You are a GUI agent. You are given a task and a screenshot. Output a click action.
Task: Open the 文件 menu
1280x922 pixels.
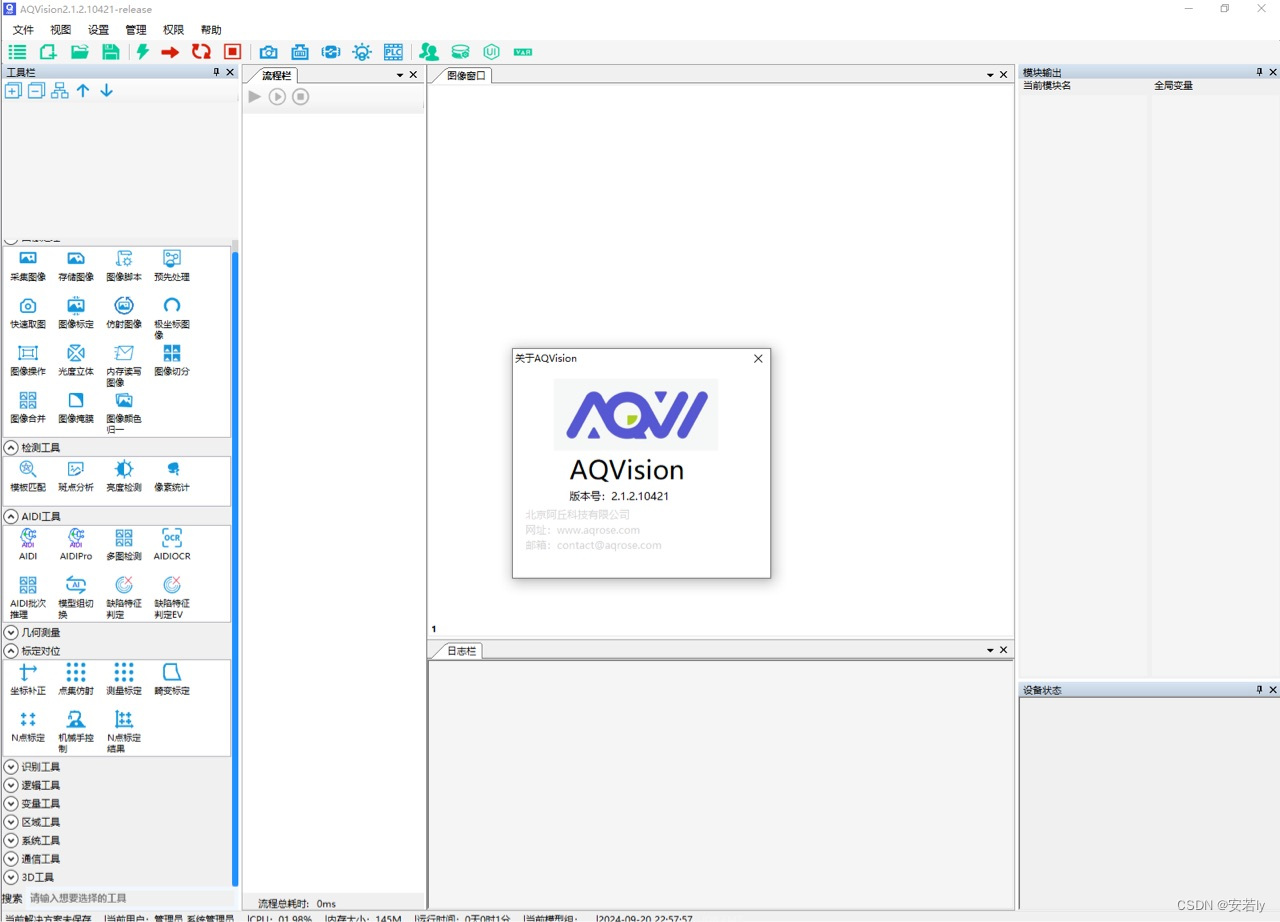(x=23, y=30)
